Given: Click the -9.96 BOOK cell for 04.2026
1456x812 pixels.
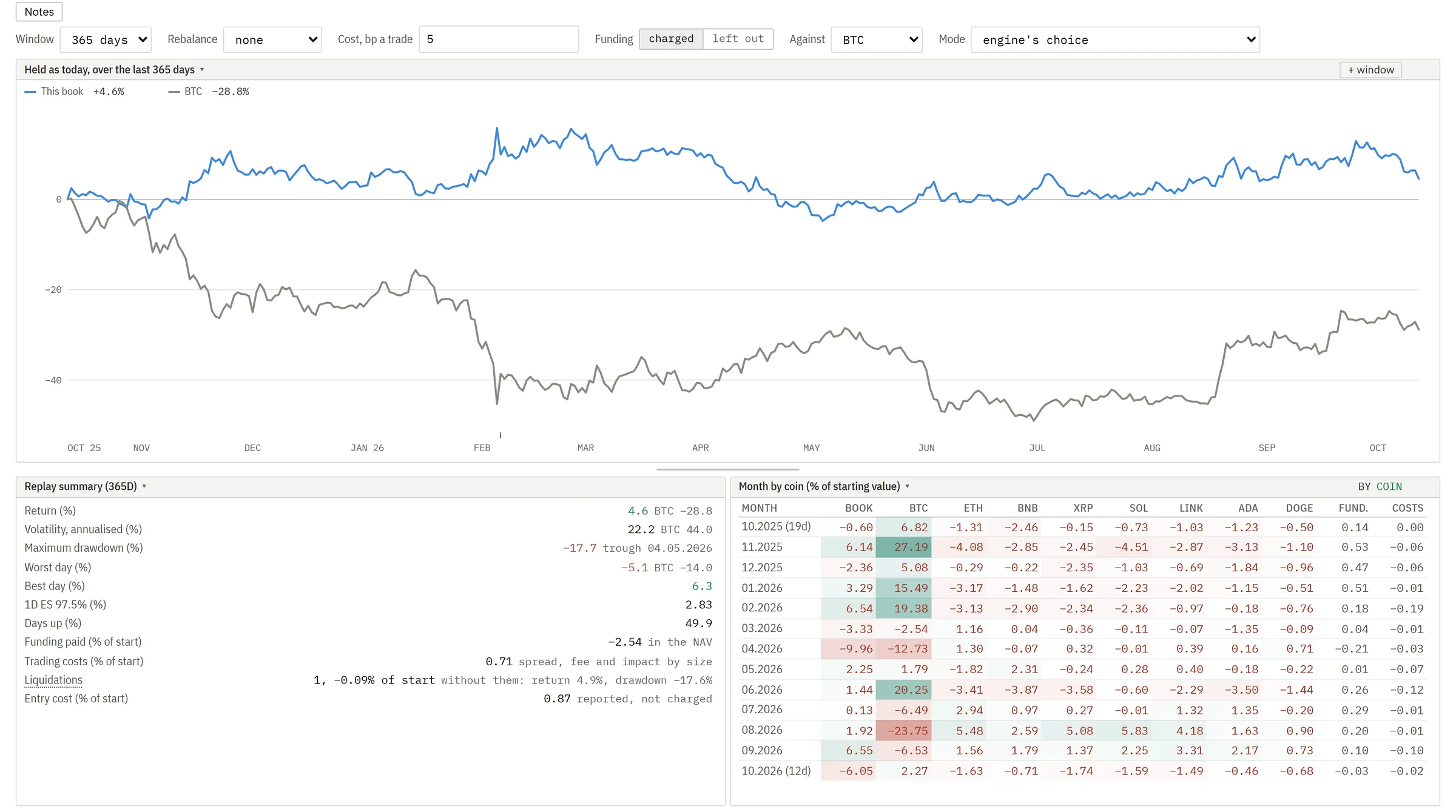Looking at the screenshot, I should click(849, 649).
